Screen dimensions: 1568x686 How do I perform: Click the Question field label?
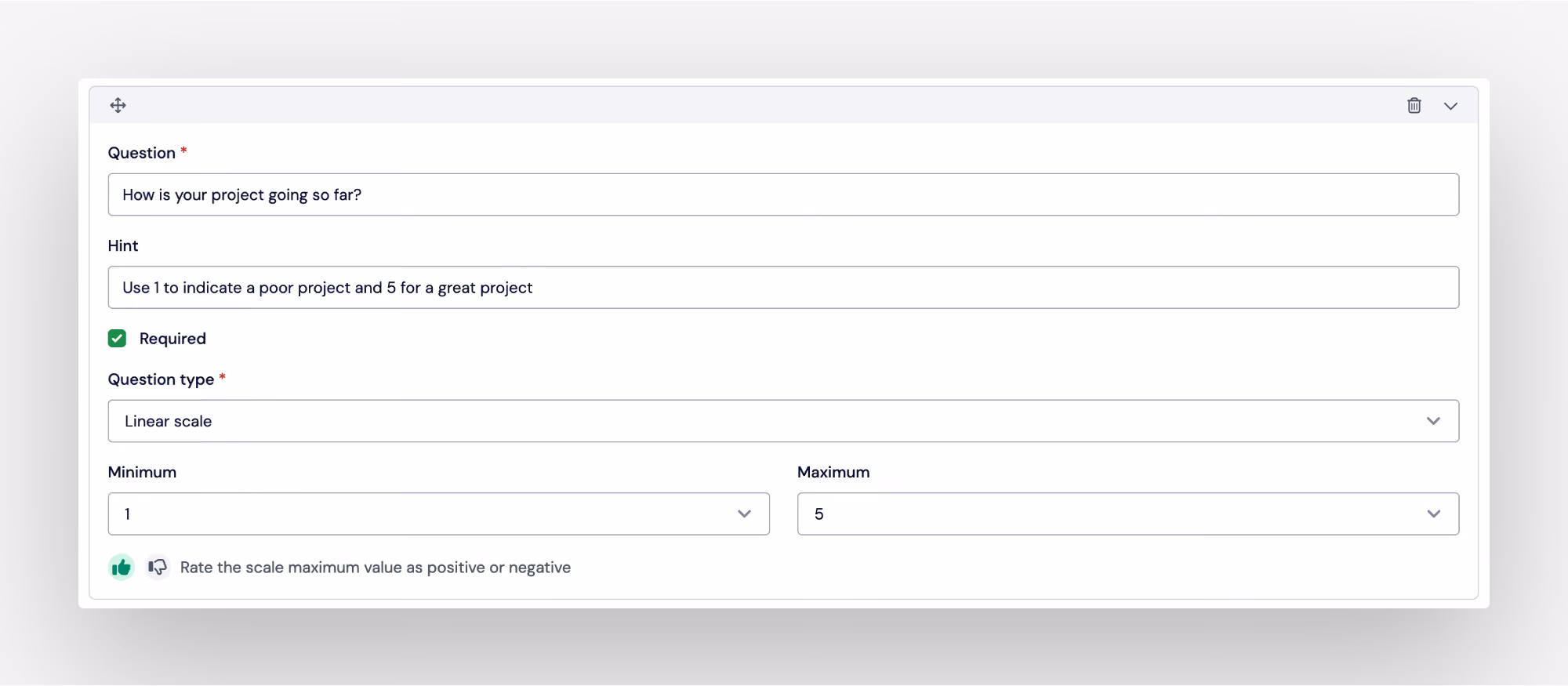coord(142,153)
